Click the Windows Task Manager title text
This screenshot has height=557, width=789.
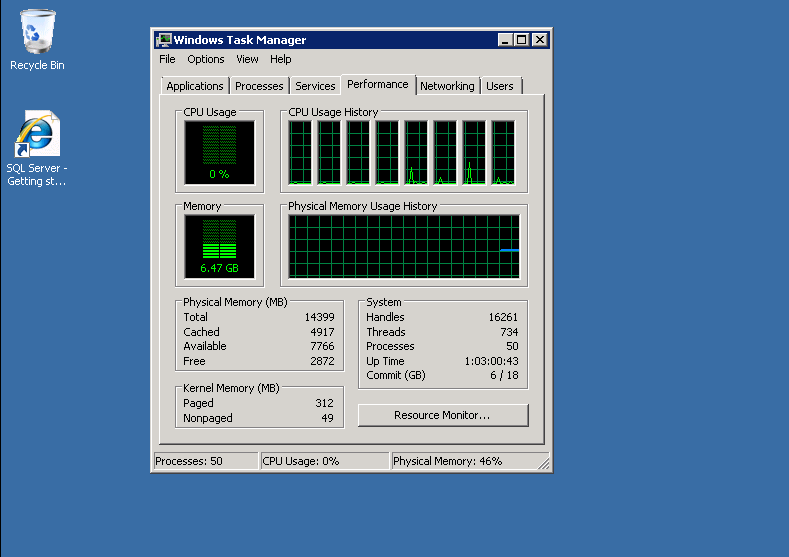[x=240, y=40]
